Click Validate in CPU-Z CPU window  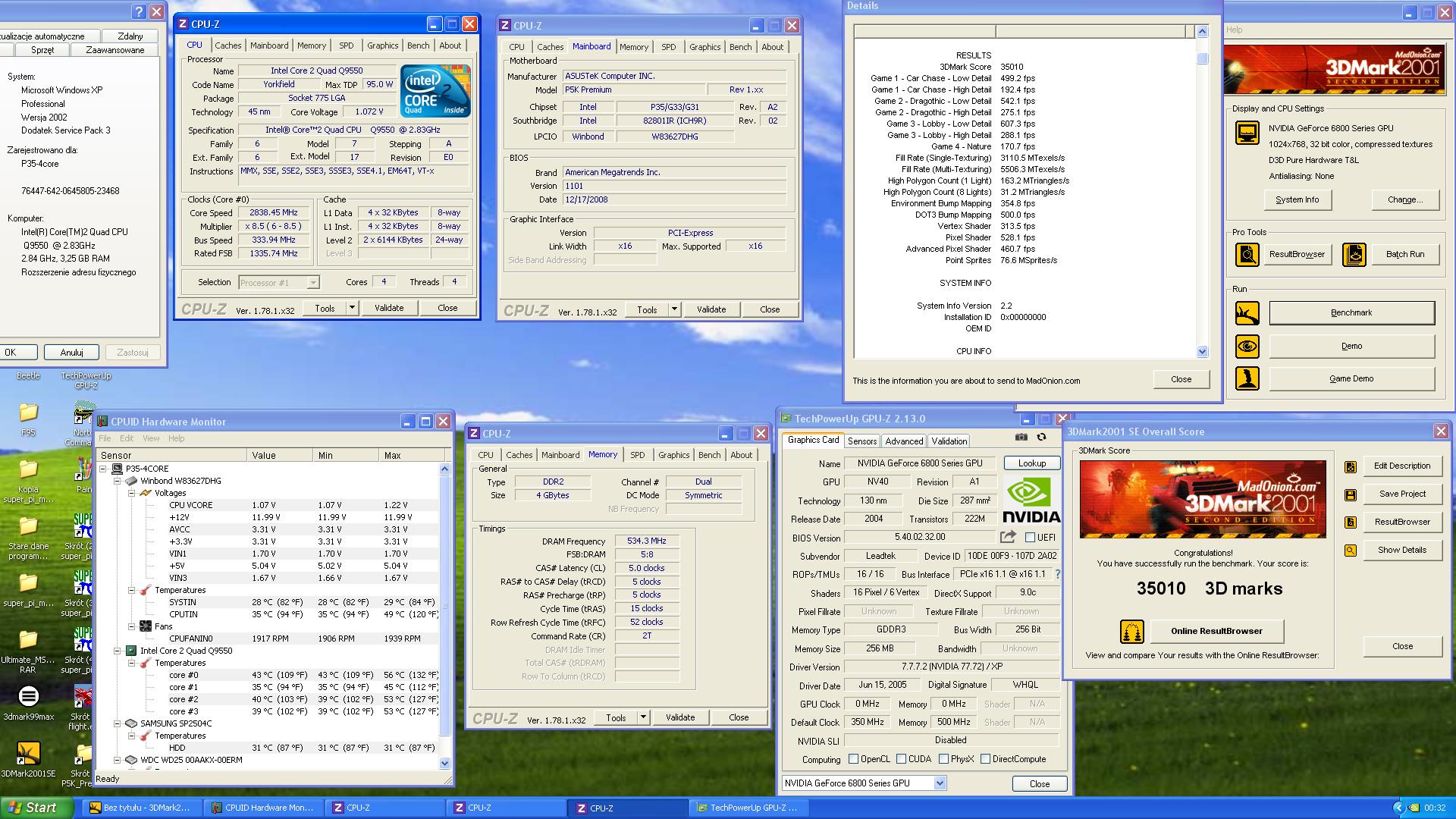pos(389,308)
